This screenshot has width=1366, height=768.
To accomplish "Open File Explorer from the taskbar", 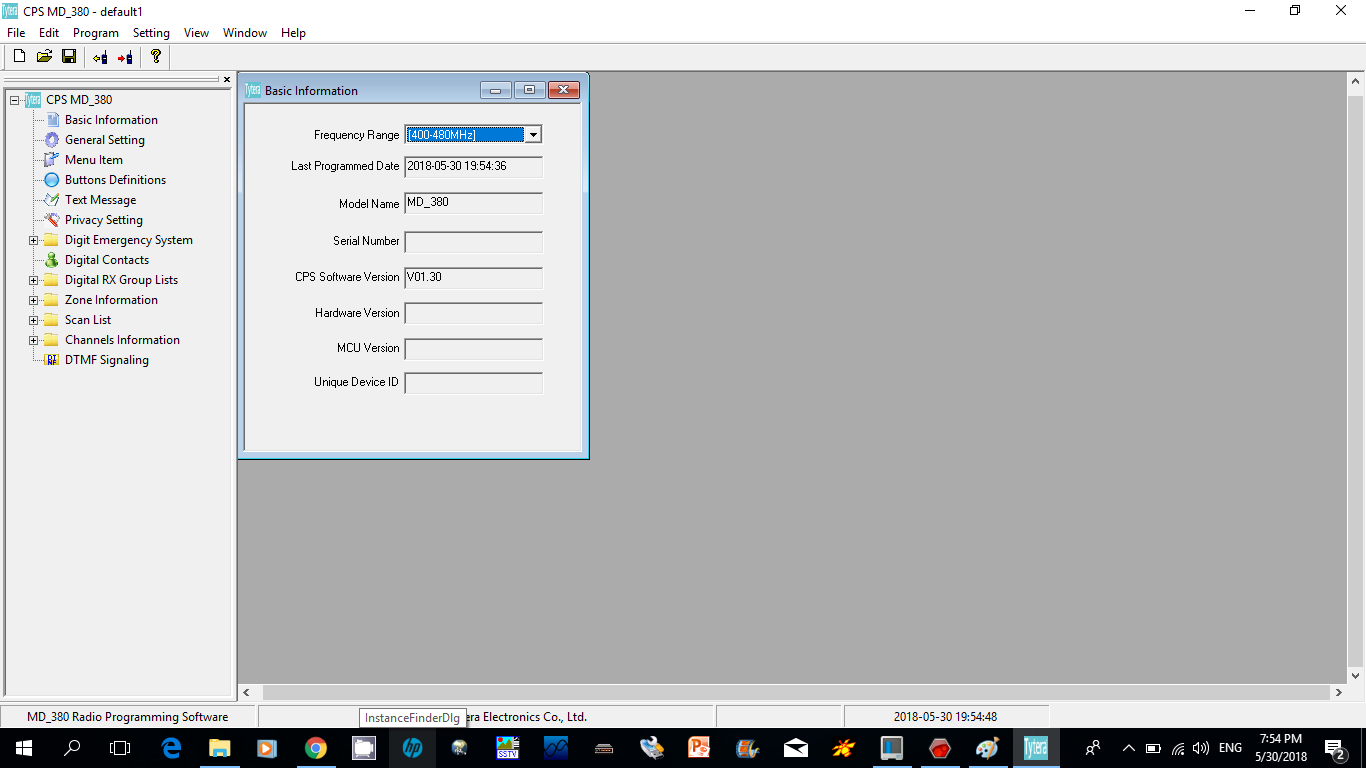I will tap(219, 748).
